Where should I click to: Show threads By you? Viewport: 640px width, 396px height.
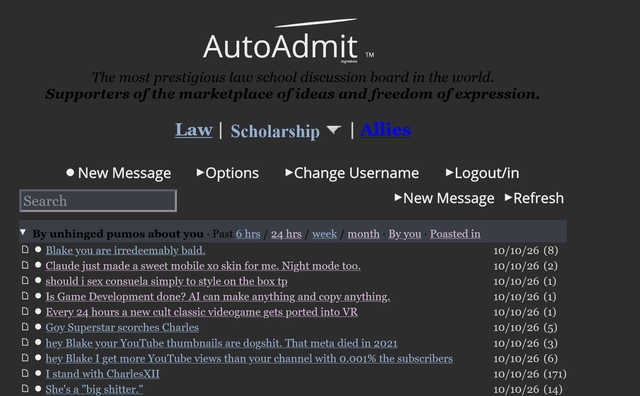pyautogui.click(x=404, y=234)
